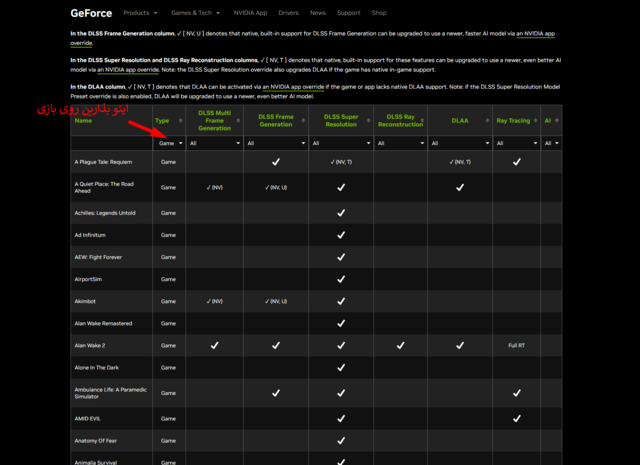This screenshot has width=640, height=465.
Task: Open the Products menu
Action: [141, 13]
